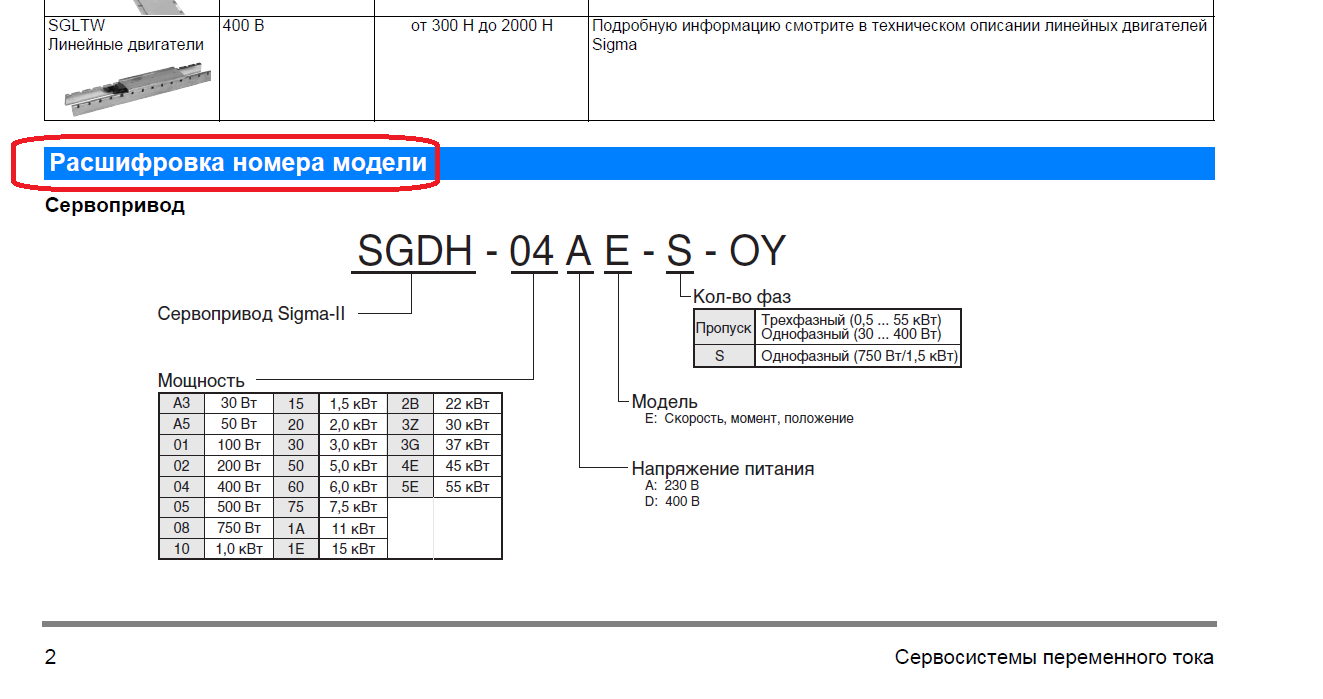Image resolution: width=1323 pixels, height=699 pixels.
Task: Click table cell 'A3'
Action: click(182, 404)
